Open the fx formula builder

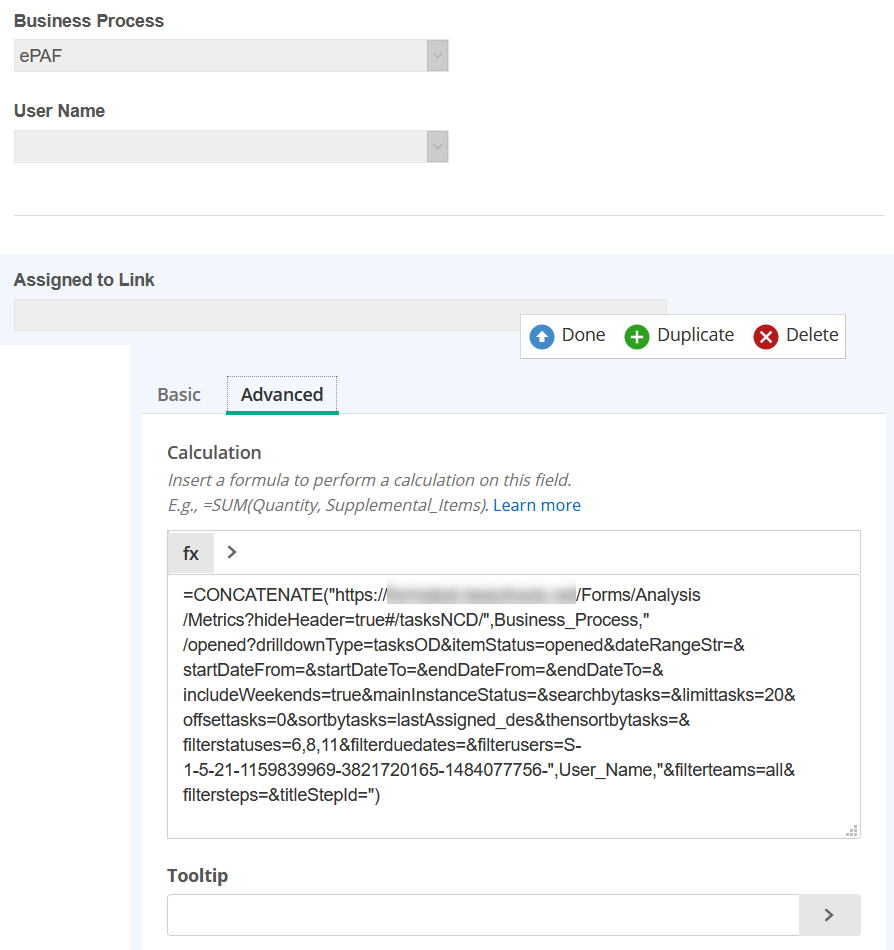191,553
